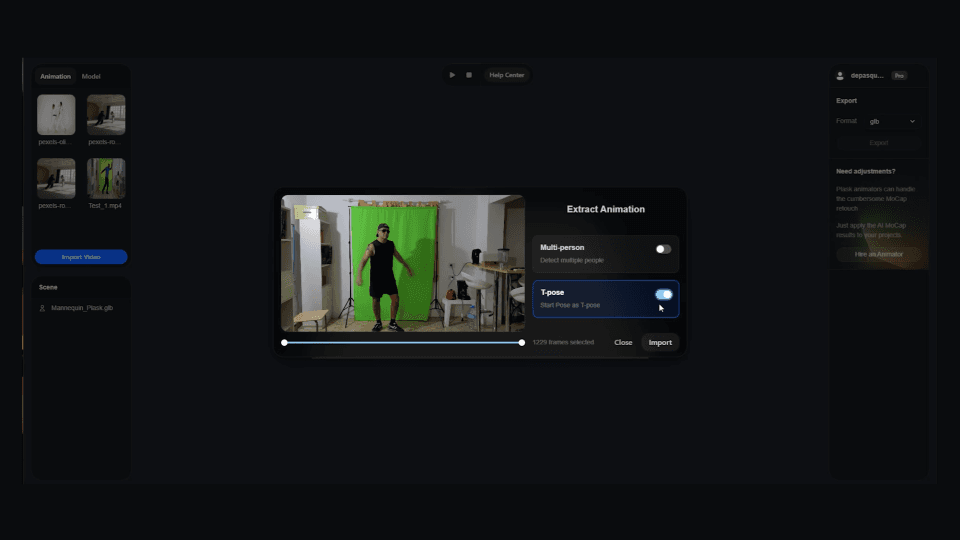Screen dimensions: 960x540
Task: Click the end handle of frame range slider
Action: [522, 342]
